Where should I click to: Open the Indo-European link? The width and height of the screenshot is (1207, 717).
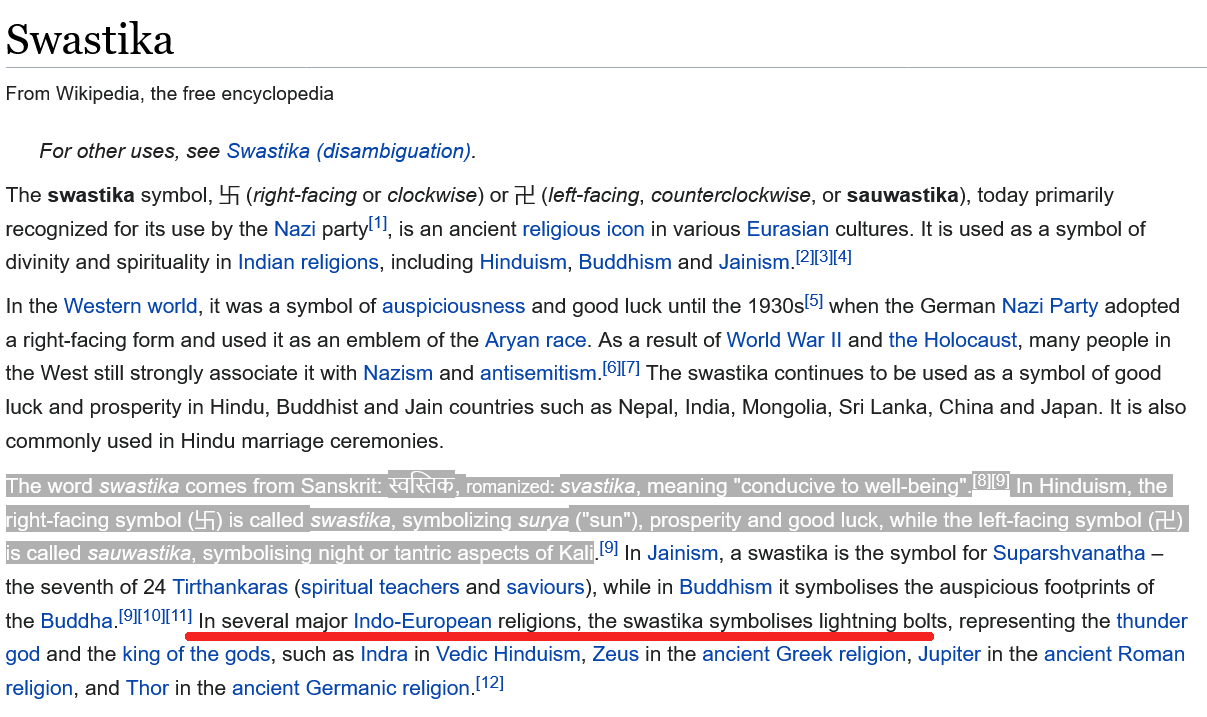click(x=423, y=621)
